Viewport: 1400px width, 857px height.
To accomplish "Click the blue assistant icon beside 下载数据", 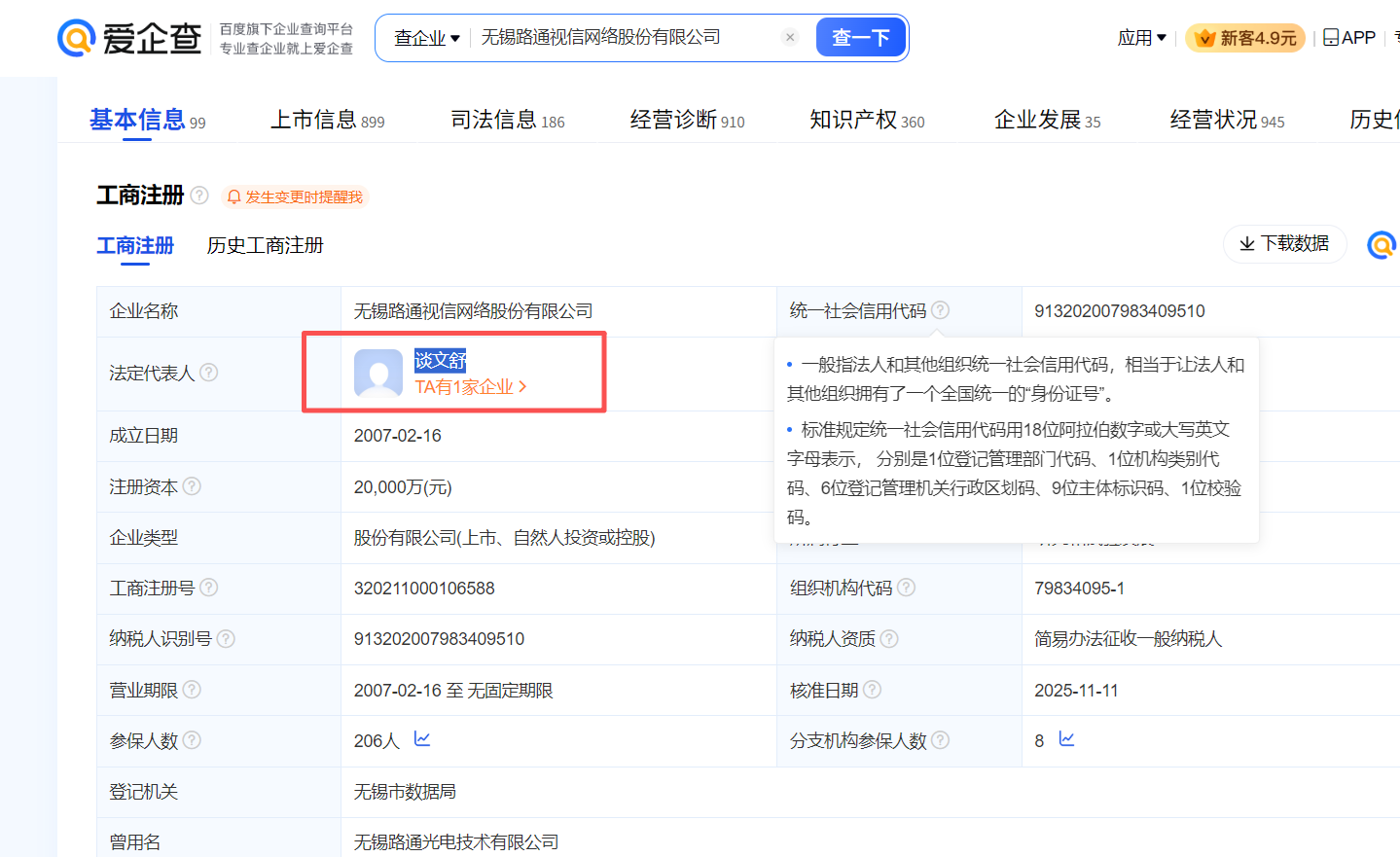I will [1382, 244].
